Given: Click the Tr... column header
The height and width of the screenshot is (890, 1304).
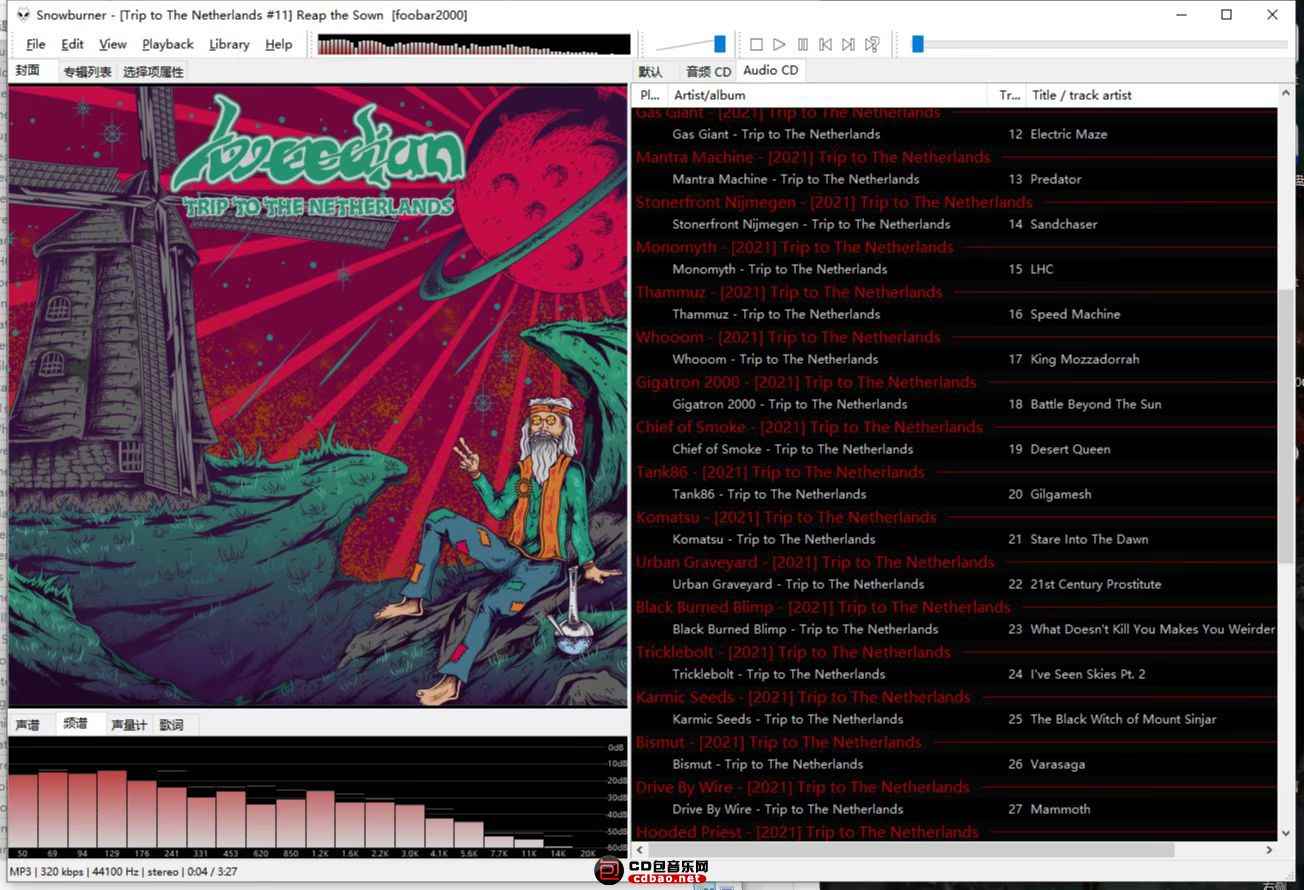Looking at the screenshot, I should coord(1009,95).
